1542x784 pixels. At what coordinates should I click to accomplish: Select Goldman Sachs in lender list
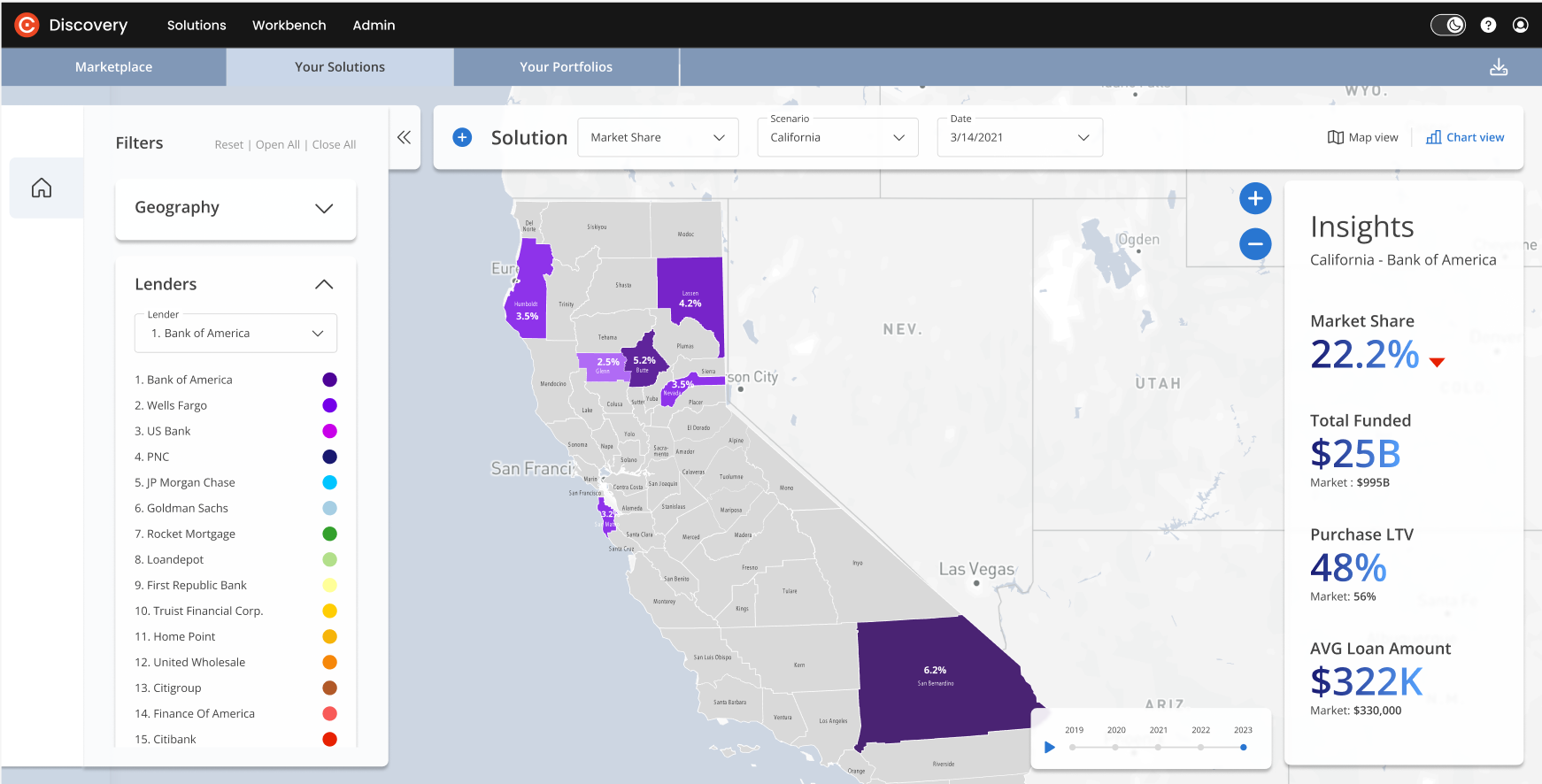click(181, 508)
